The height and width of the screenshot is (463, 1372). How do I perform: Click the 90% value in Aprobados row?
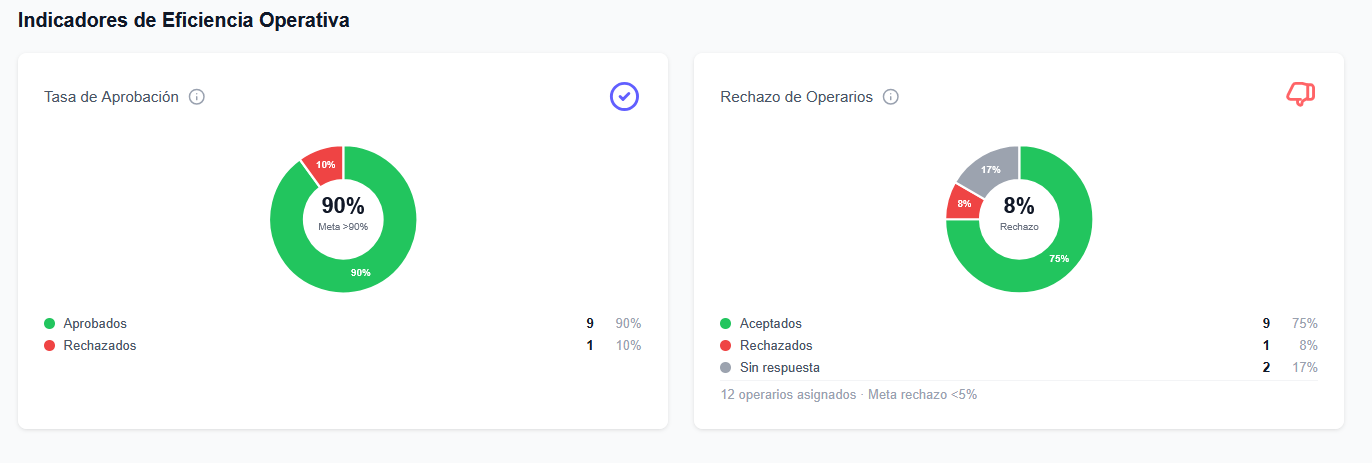coord(628,324)
